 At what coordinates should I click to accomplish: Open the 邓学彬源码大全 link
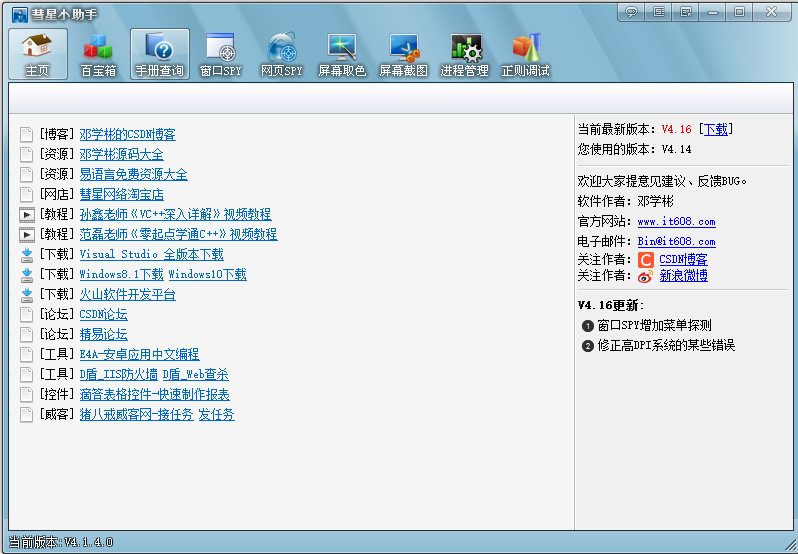point(122,154)
